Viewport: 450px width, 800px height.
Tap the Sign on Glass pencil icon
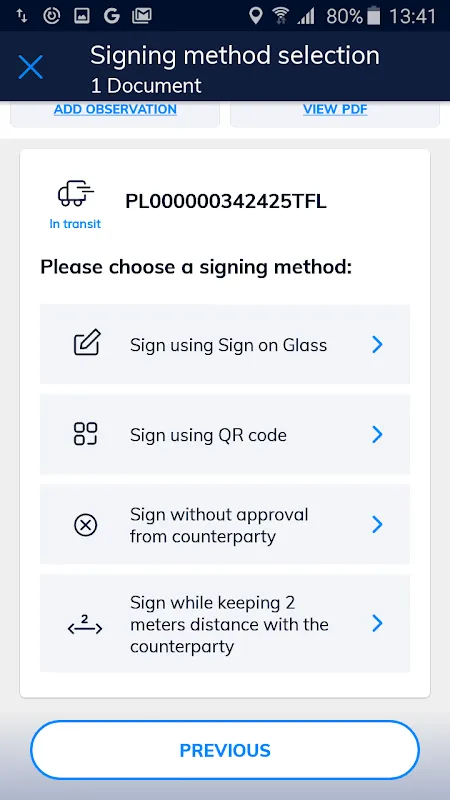click(87, 342)
